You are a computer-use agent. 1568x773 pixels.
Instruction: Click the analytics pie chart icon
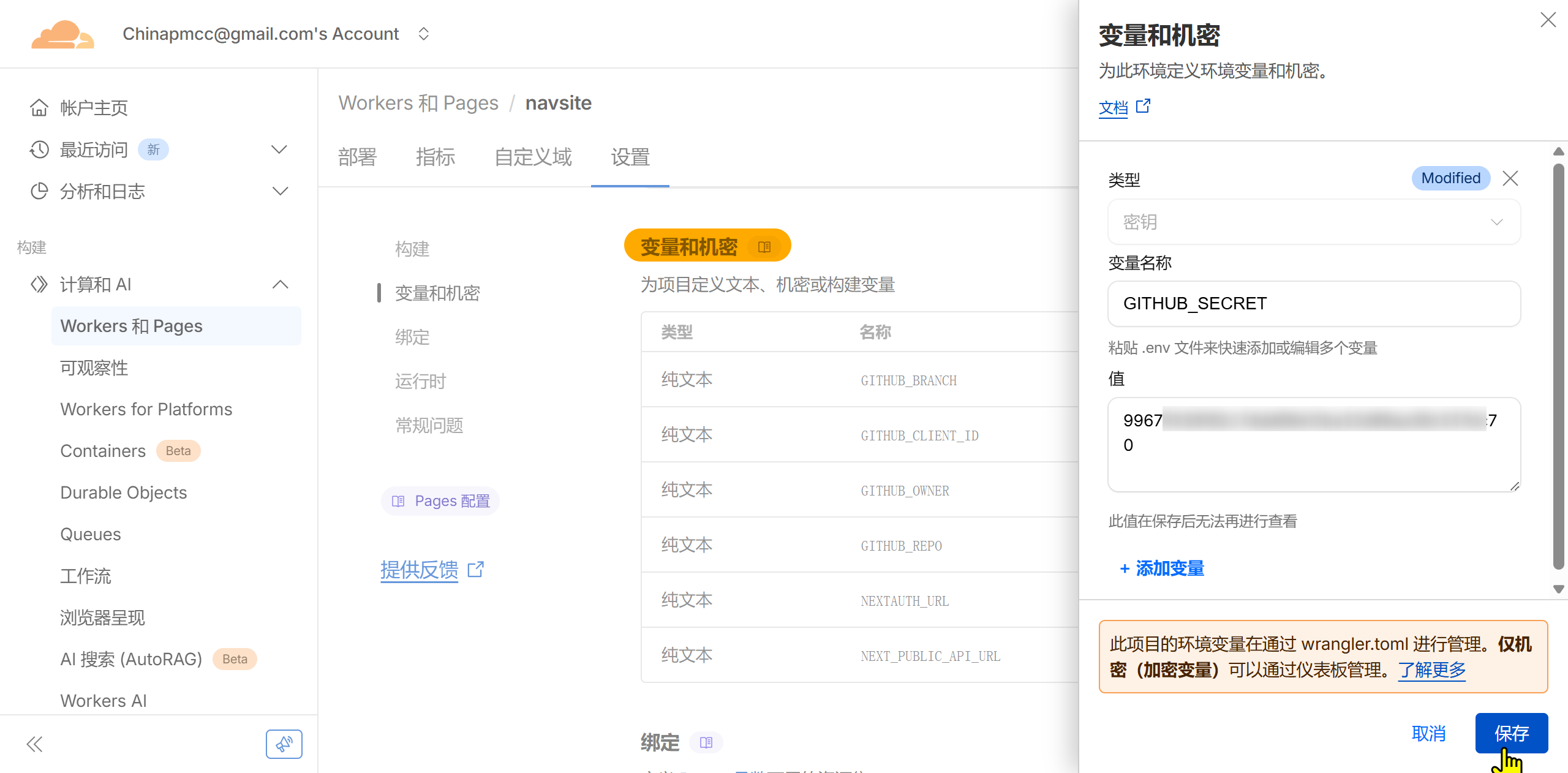pyautogui.click(x=39, y=191)
